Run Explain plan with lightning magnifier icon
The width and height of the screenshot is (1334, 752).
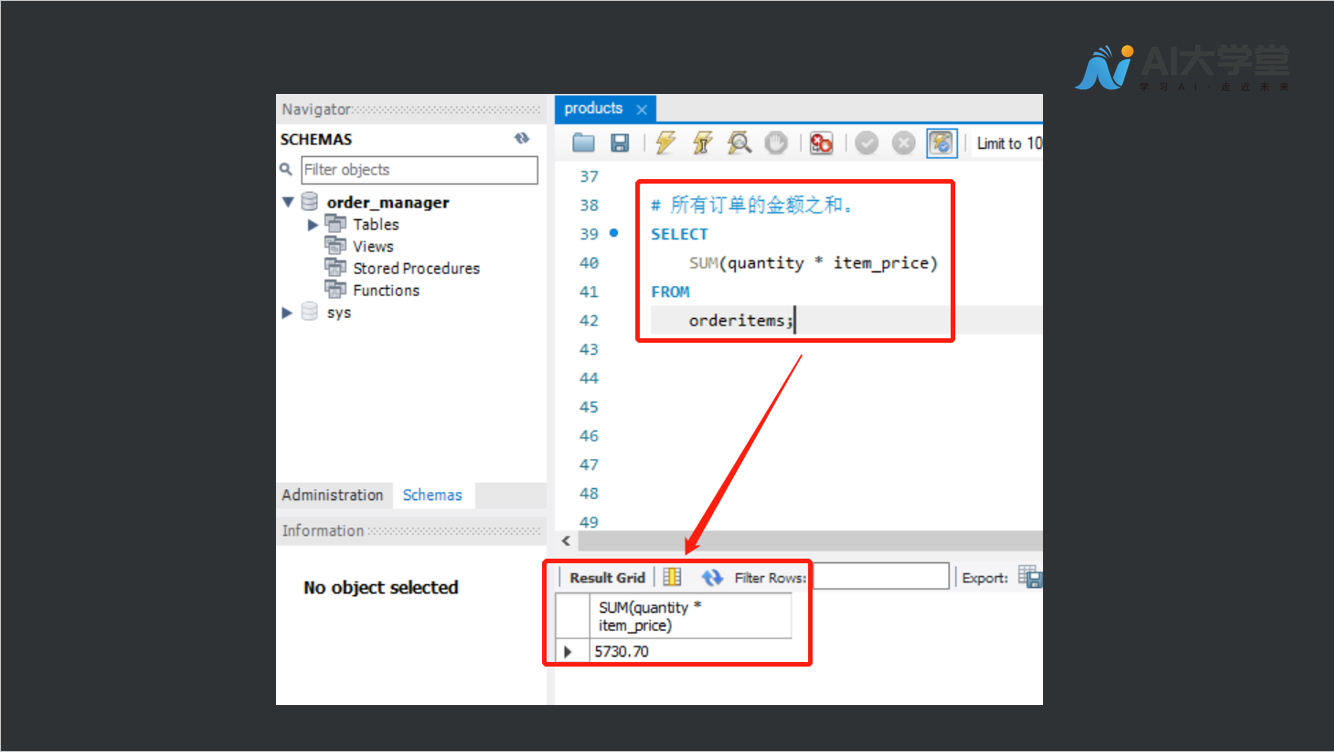click(x=739, y=143)
